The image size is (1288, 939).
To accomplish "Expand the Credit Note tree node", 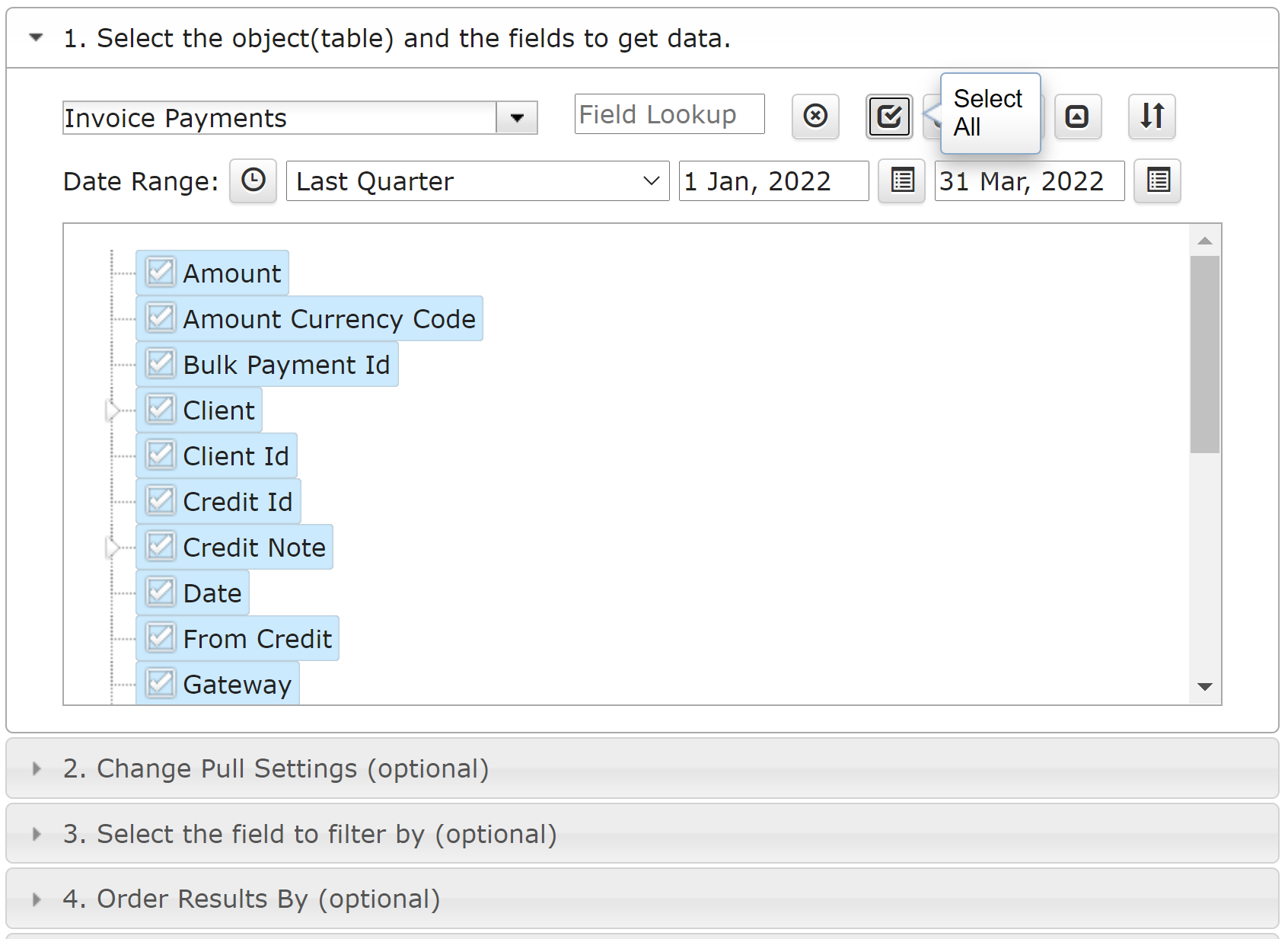I will [113, 548].
